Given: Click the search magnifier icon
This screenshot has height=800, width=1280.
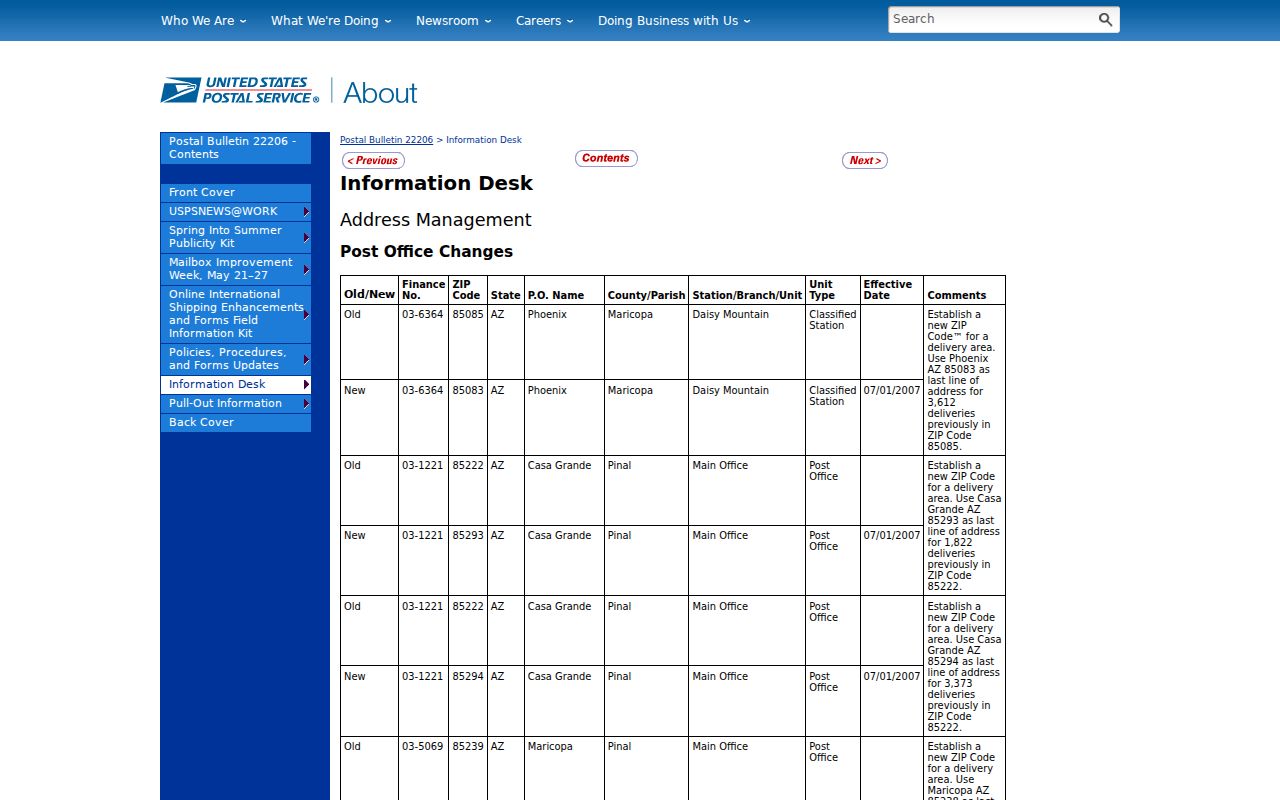Looking at the screenshot, I should (1105, 20).
